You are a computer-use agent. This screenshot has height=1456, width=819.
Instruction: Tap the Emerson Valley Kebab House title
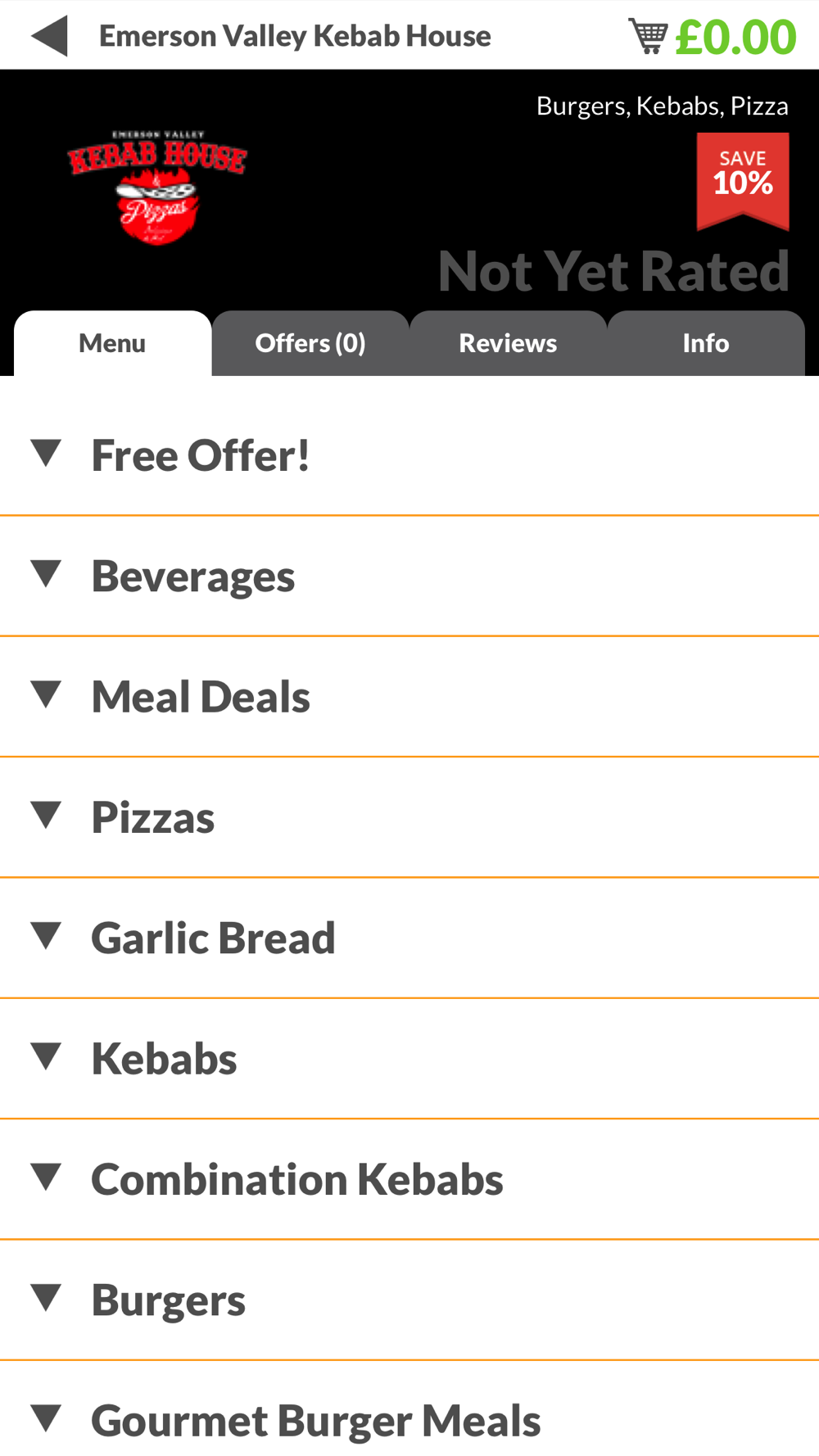pyautogui.click(x=295, y=36)
